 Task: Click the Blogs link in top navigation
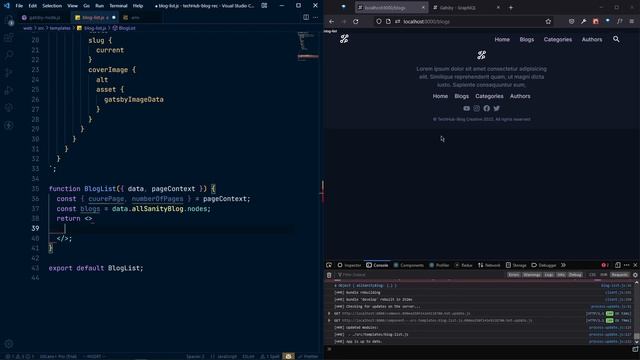pyautogui.click(x=527, y=39)
